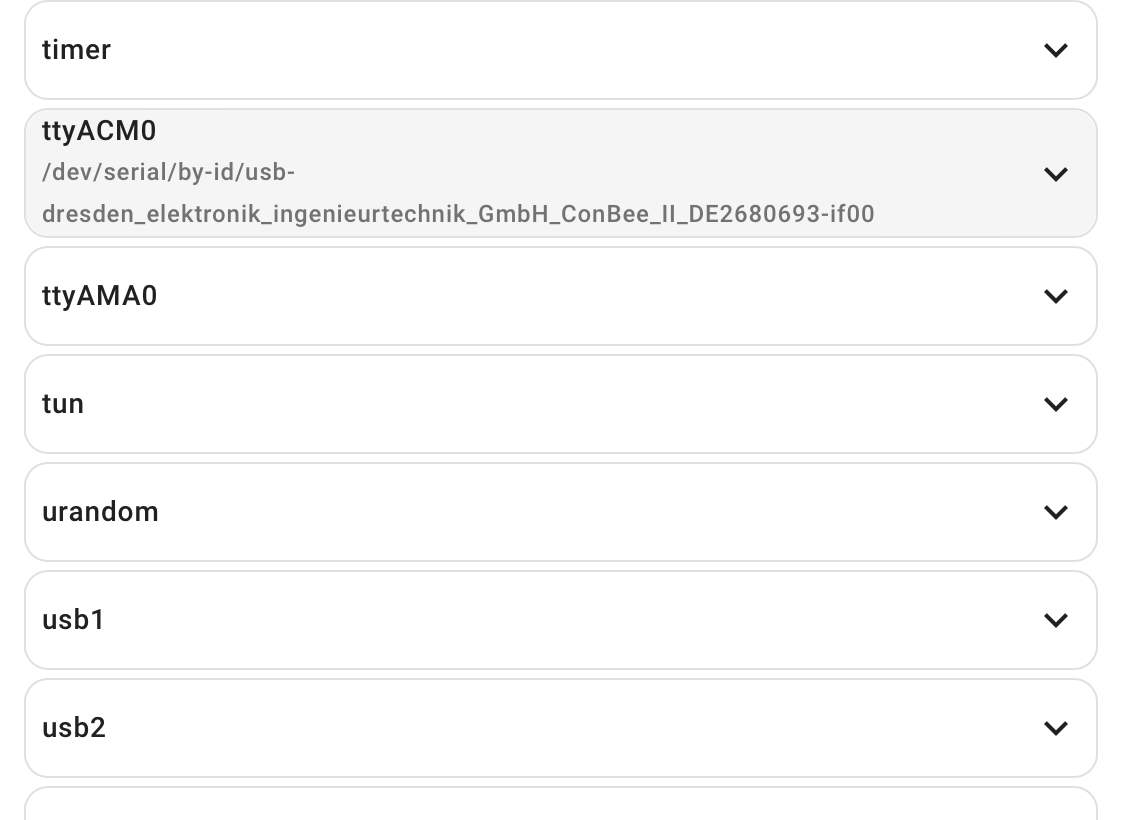
Task: Open the ttyAMA0 chevron arrow
Action: (1055, 296)
